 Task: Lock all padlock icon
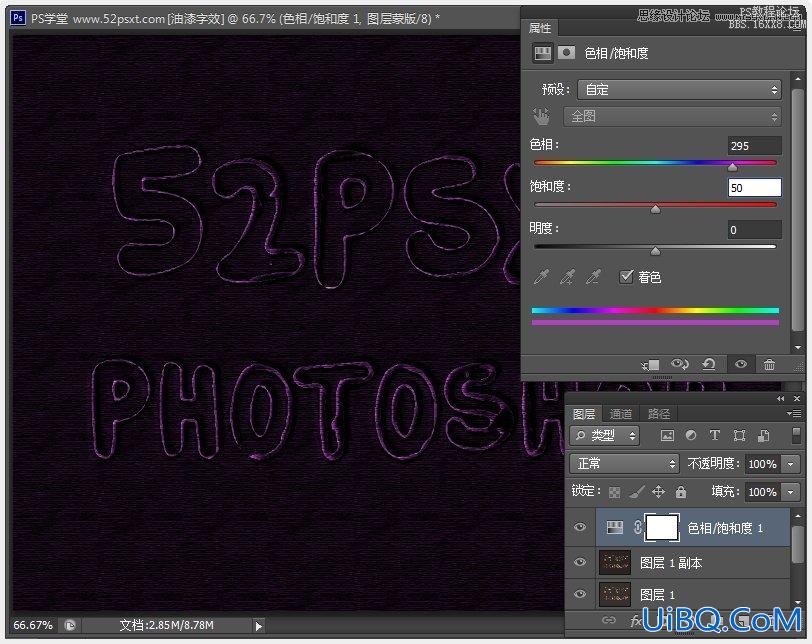click(681, 491)
